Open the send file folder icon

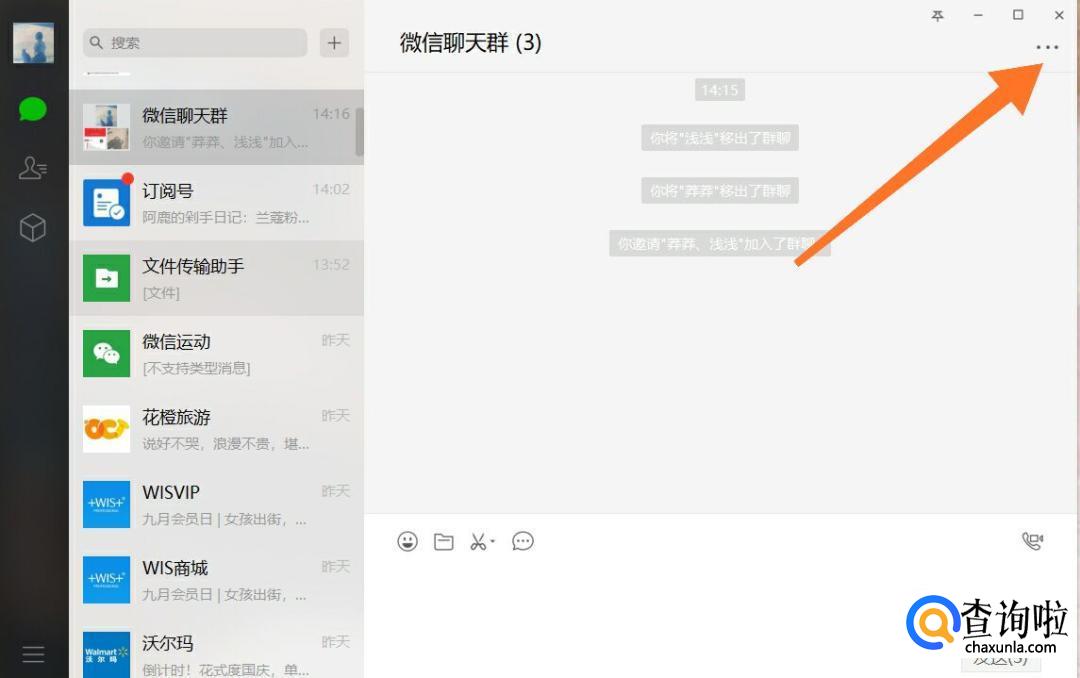444,542
